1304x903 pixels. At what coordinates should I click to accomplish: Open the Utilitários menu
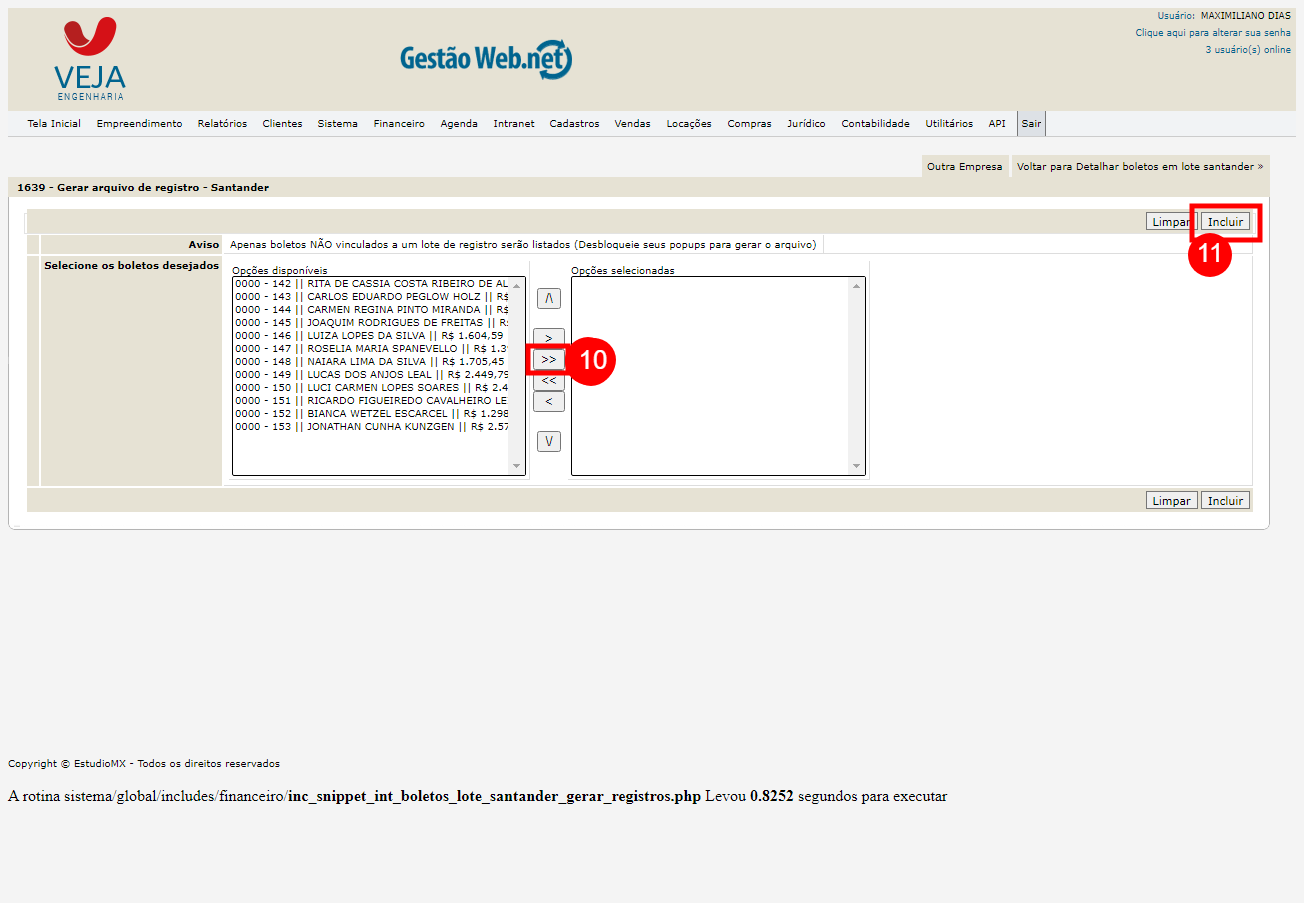tap(948, 124)
